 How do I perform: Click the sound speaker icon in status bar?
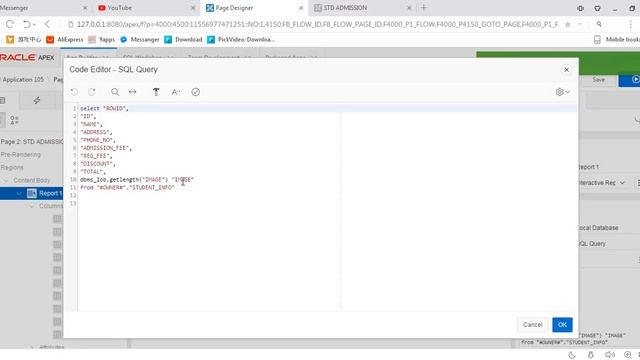click(x=609, y=355)
